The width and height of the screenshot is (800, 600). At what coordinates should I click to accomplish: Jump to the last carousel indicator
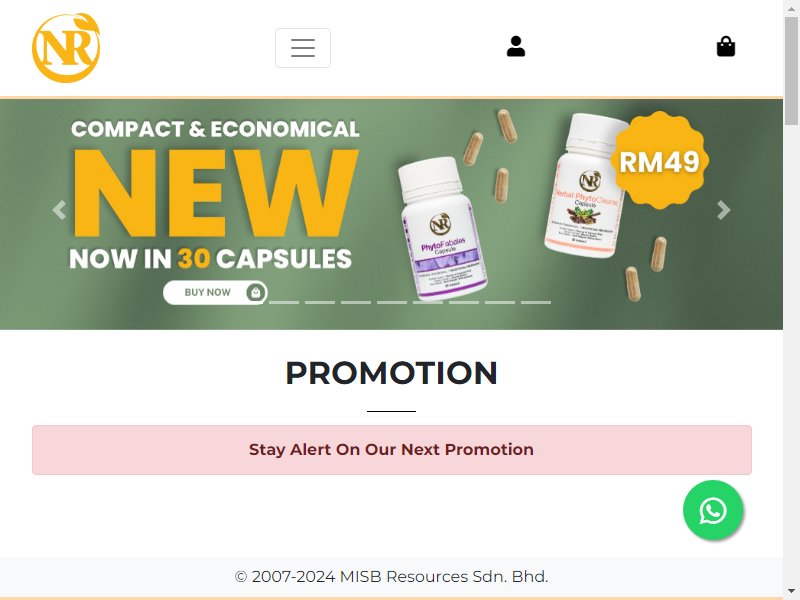pos(536,303)
